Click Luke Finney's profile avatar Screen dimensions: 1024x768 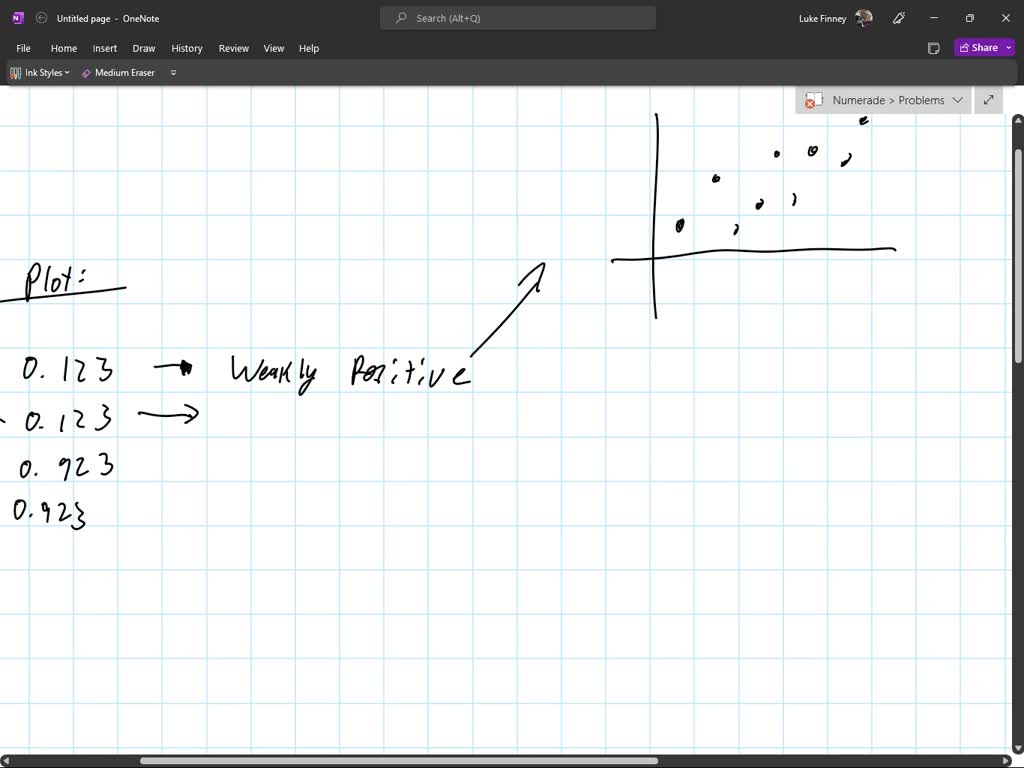click(862, 17)
